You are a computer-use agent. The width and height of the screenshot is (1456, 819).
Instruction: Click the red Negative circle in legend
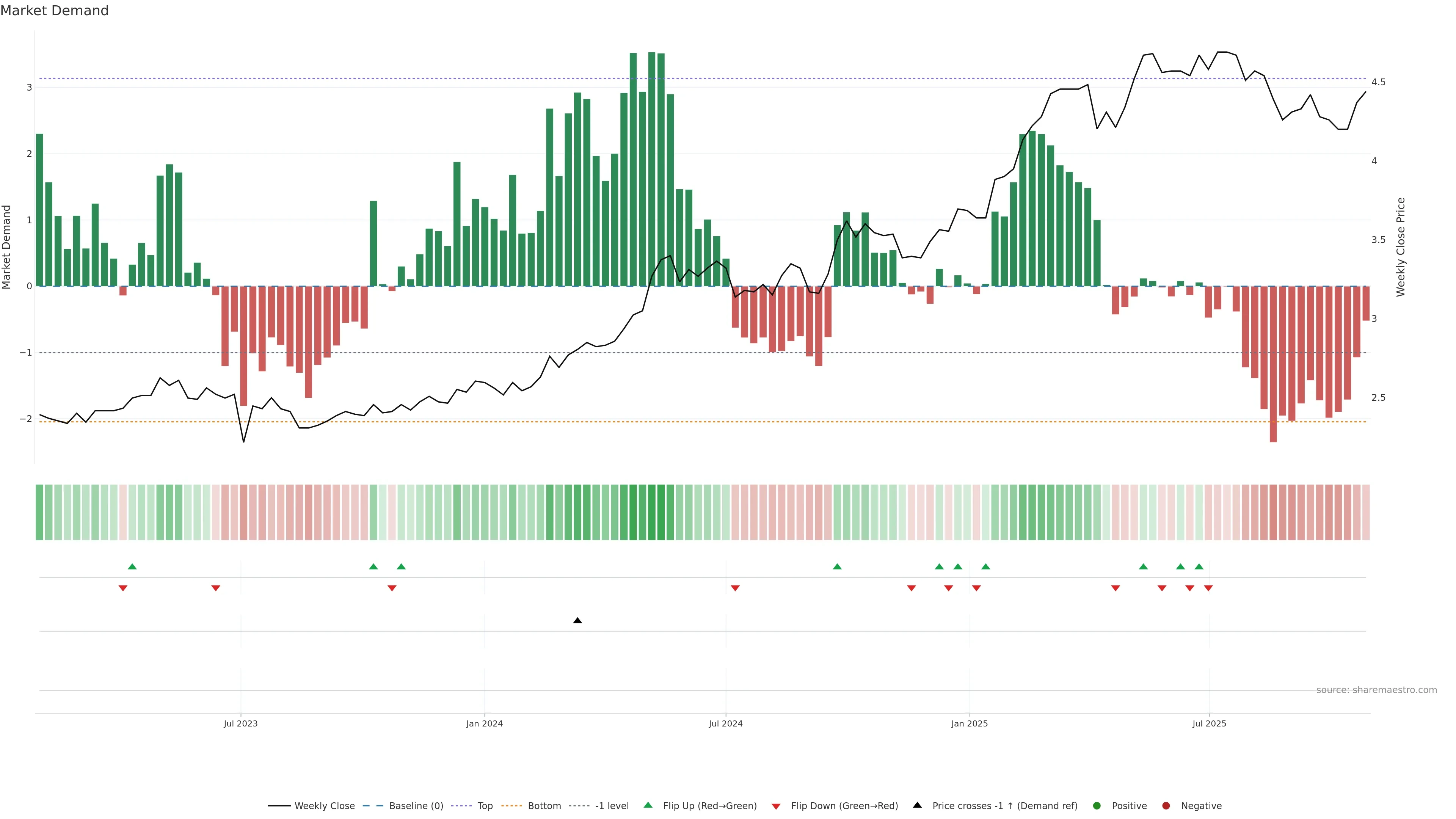[x=1166, y=806]
